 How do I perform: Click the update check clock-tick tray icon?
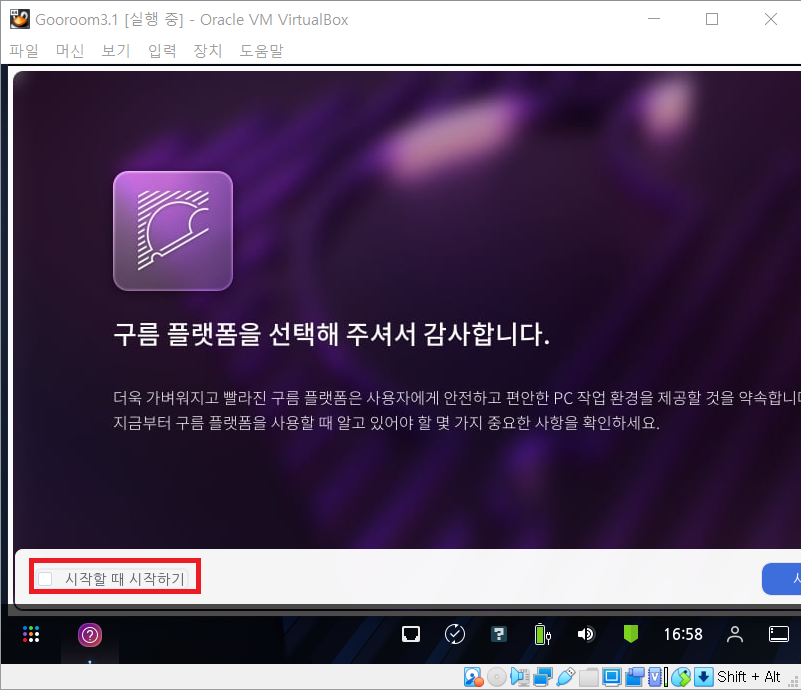(x=455, y=636)
